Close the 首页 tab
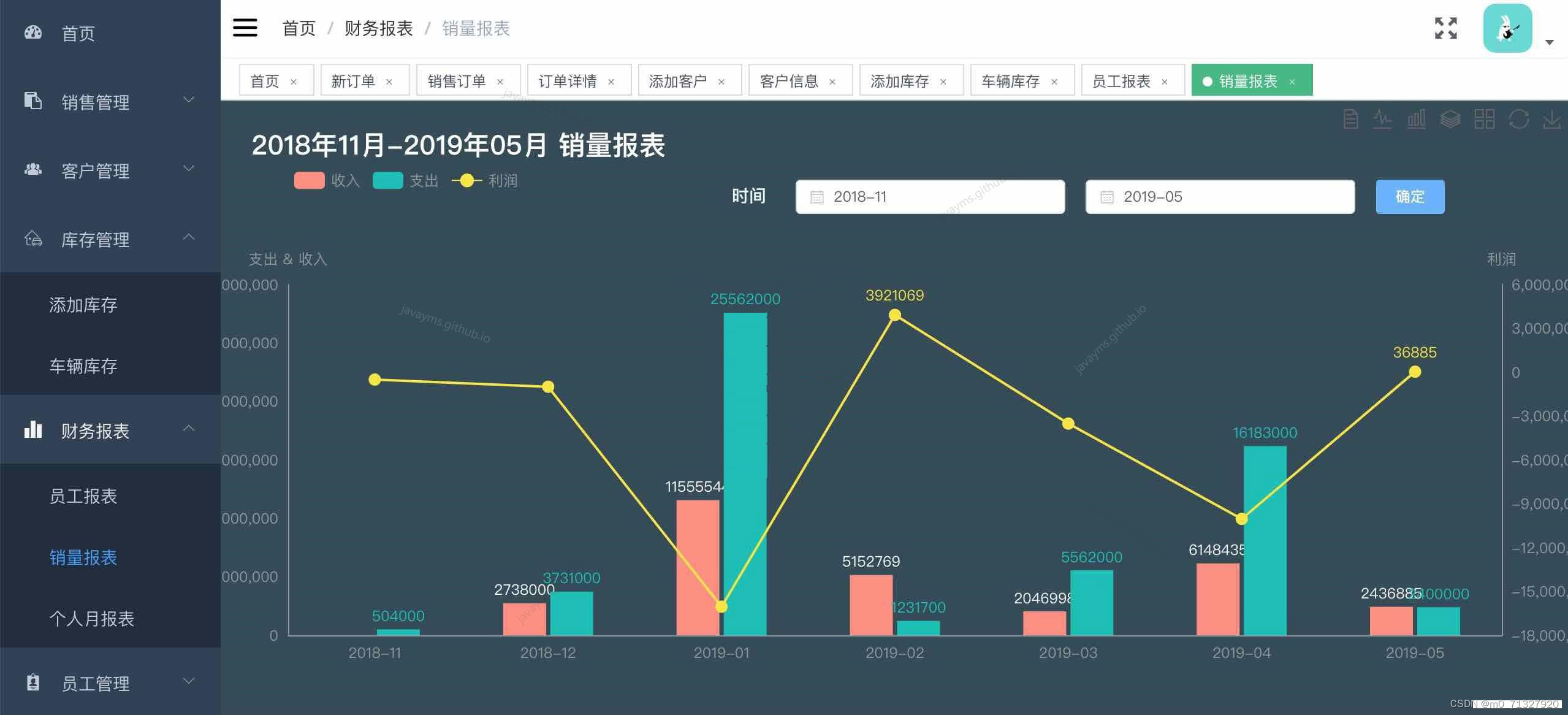The image size is (1568, 715). coord(294,82)
